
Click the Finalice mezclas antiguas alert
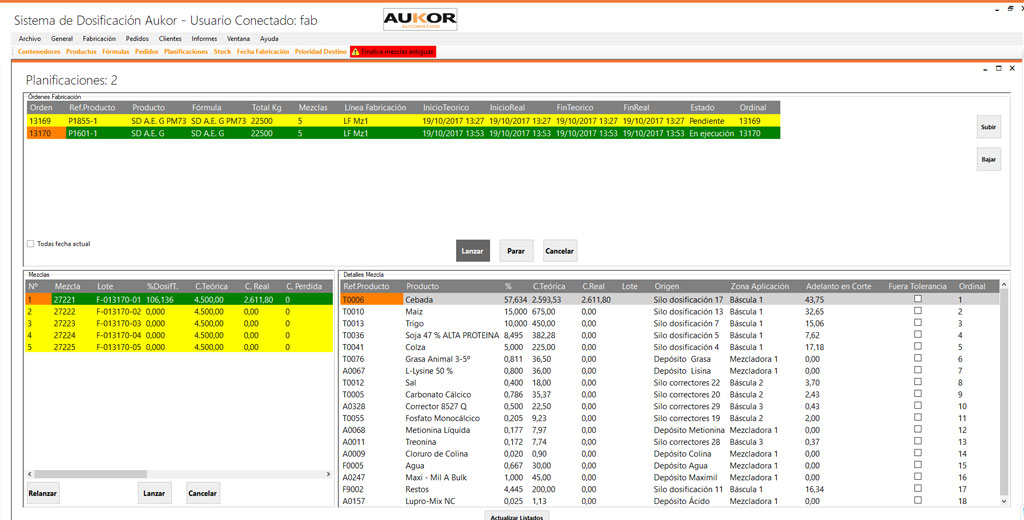coord(393,51)
